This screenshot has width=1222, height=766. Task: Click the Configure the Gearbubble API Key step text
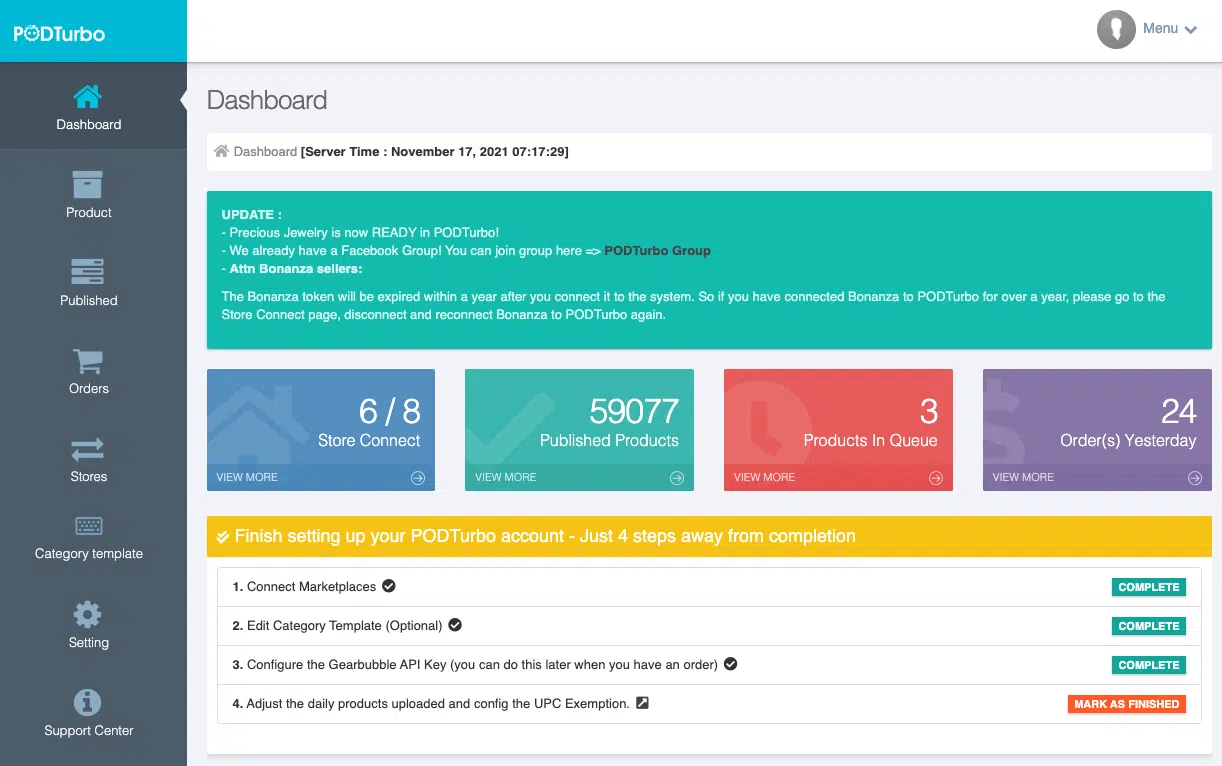click(x=482, y=665)
